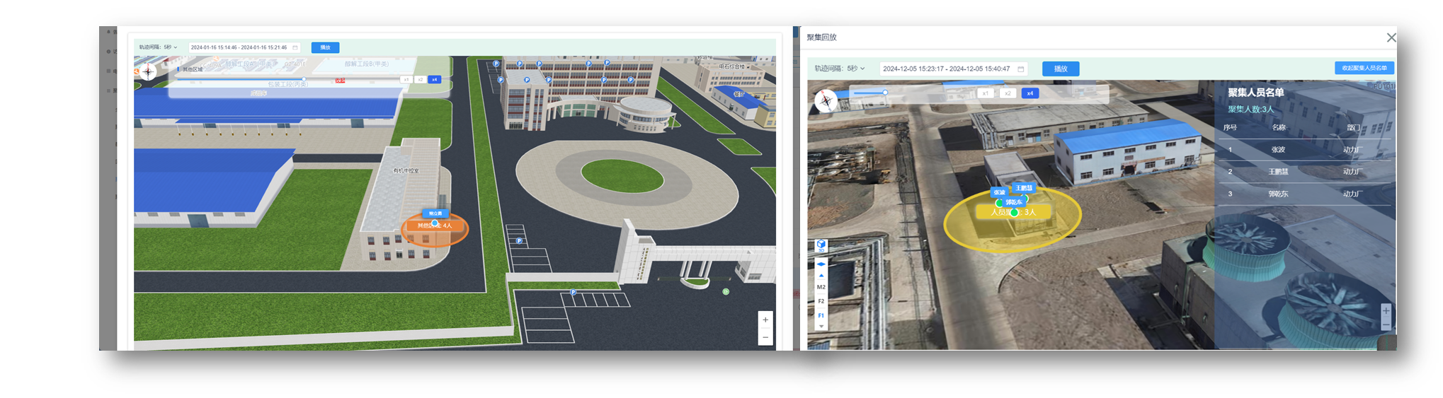Viewport: 1443px width, 398px height.
Task: Select x1 playback speed in right map
Action: (985, 93)
